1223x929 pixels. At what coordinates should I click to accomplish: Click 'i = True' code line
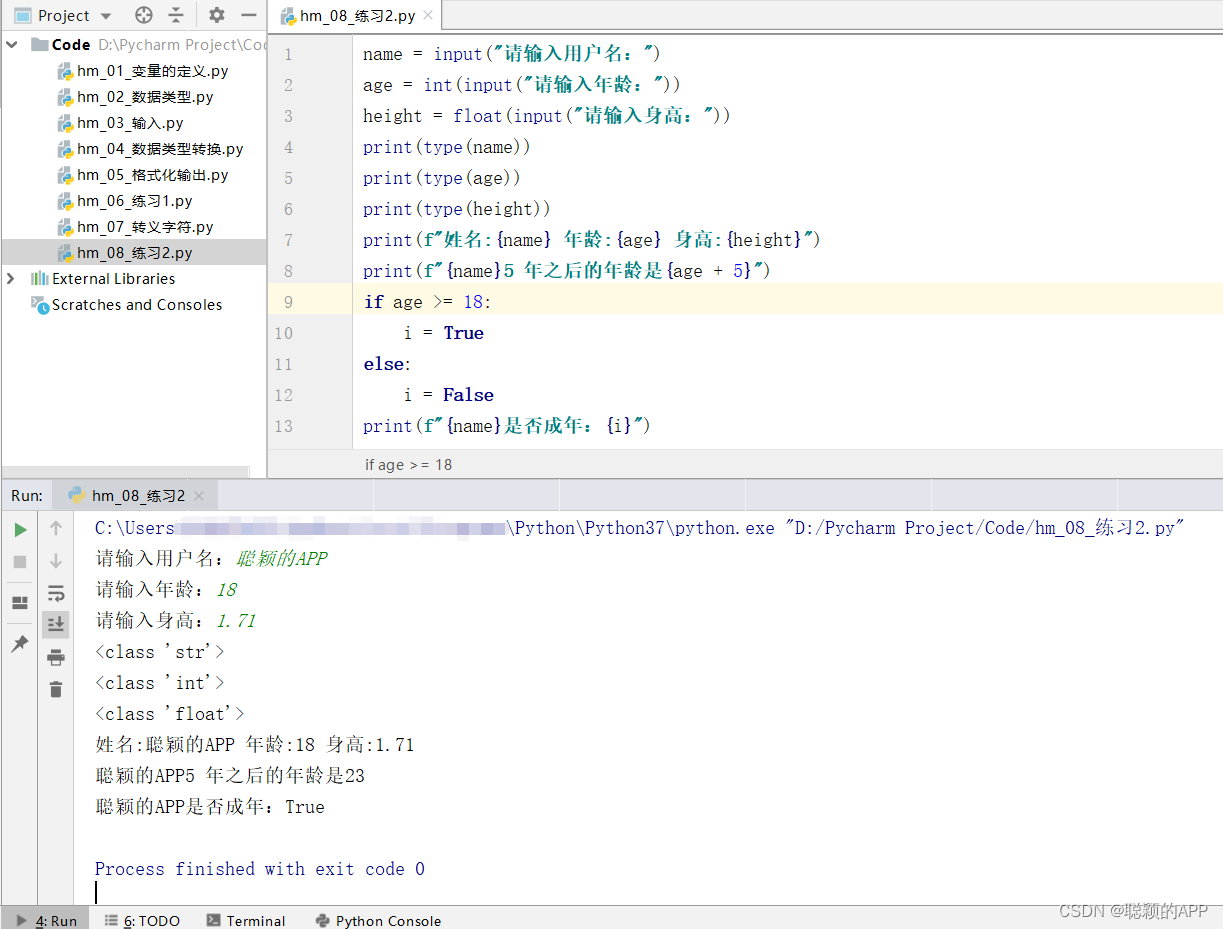pyautogui.click(x=444, y=333)
